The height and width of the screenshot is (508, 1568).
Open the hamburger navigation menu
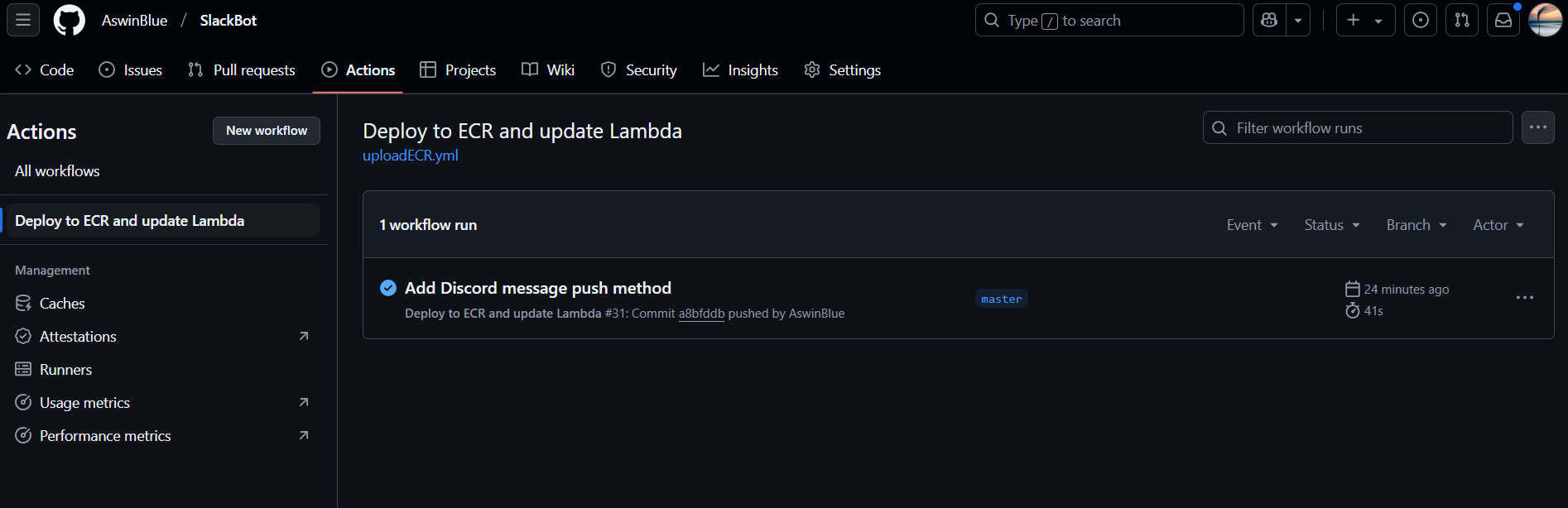[23, 20]
